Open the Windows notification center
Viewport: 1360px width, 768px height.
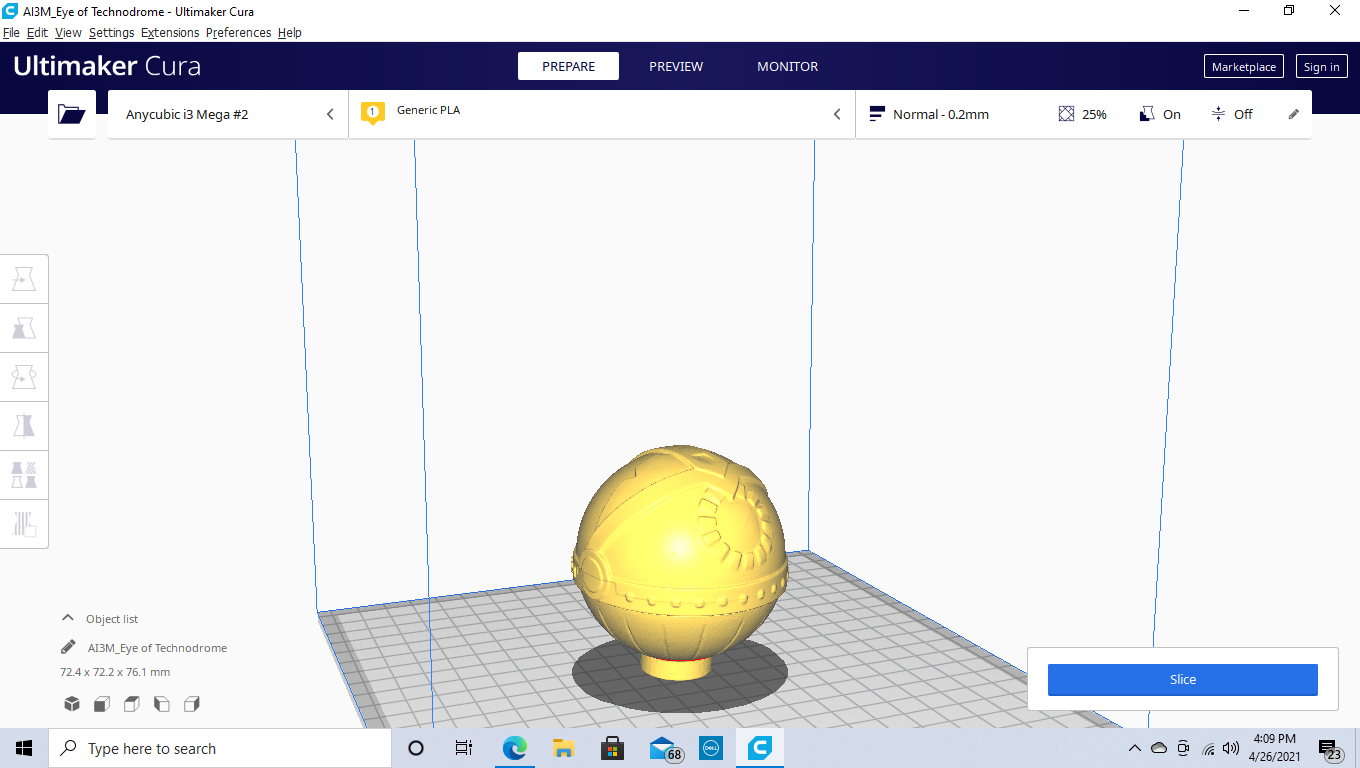coord(1329,748)
